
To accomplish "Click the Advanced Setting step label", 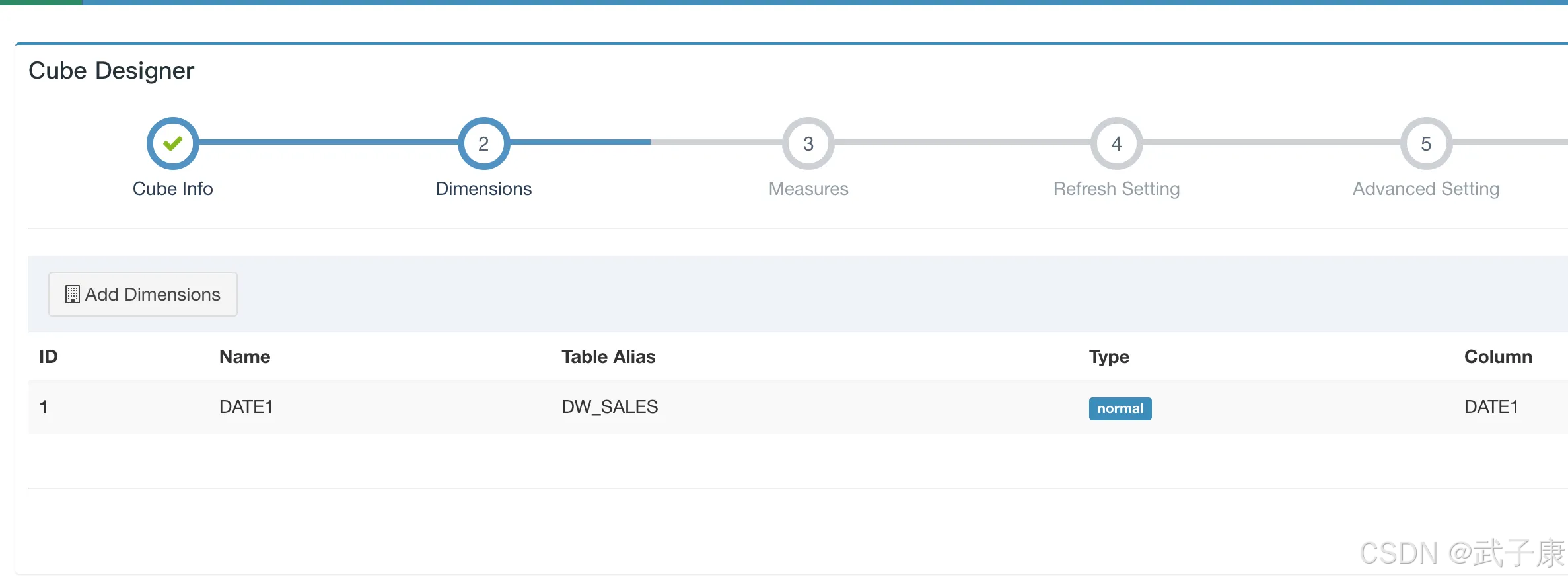I will [x=1425, y=189].
